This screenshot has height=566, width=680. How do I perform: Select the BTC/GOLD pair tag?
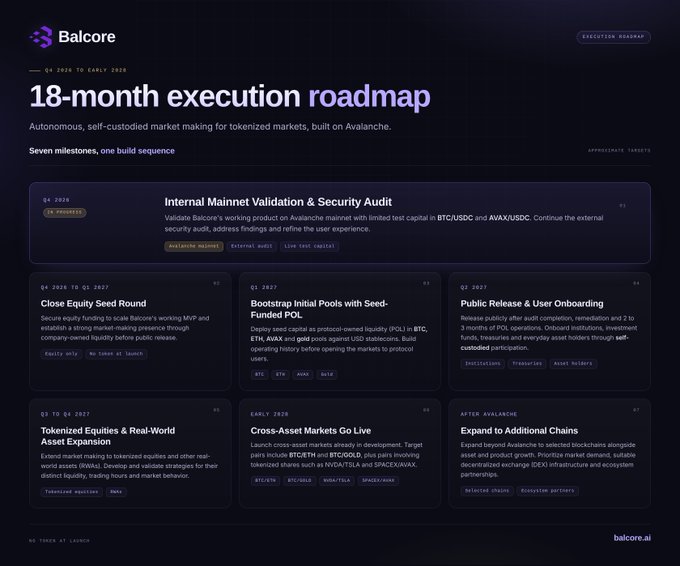click(300, 481)
